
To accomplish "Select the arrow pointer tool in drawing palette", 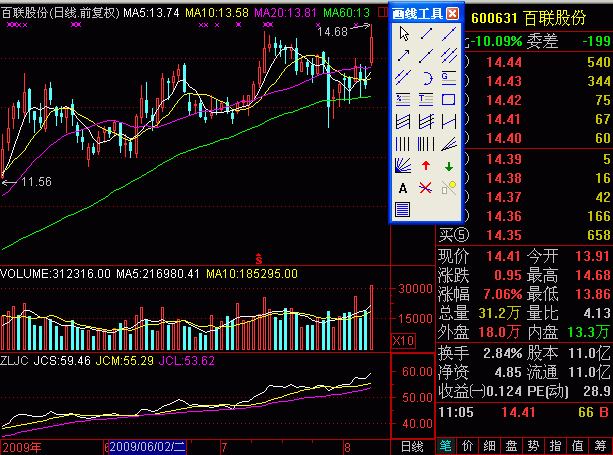I will click(403, 34).
